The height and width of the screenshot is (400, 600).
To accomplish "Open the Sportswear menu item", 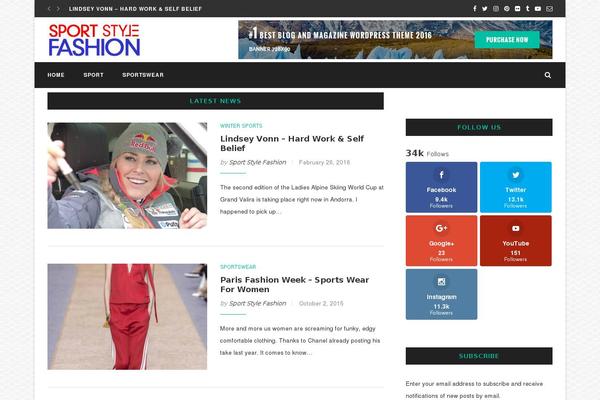I will tap(143, 75).
